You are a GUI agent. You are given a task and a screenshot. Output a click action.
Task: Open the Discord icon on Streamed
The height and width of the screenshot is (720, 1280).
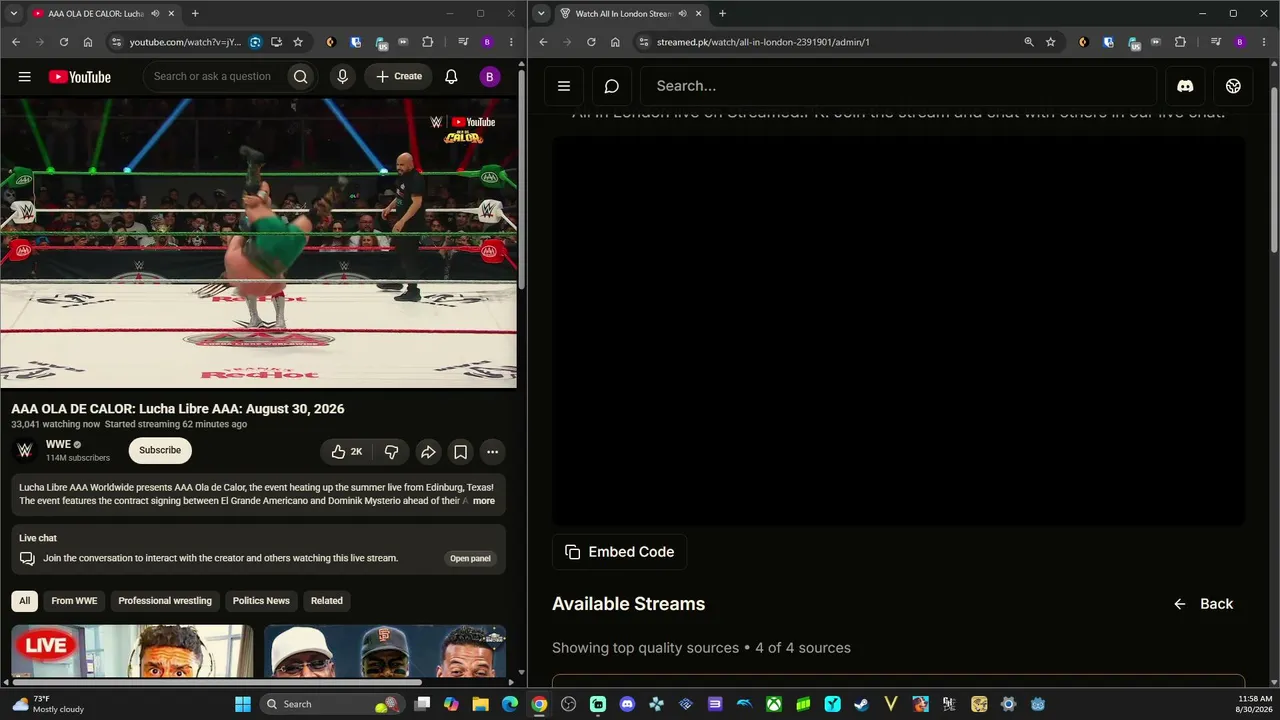[1185, 86]
